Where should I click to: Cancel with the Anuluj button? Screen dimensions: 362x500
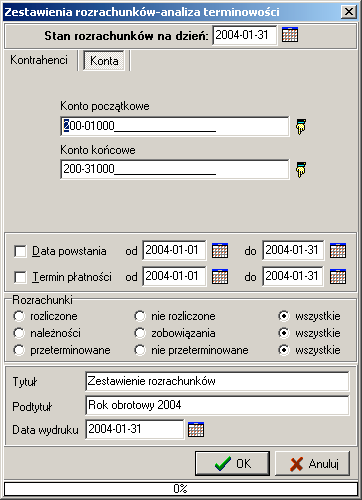[x=313, y=463]
